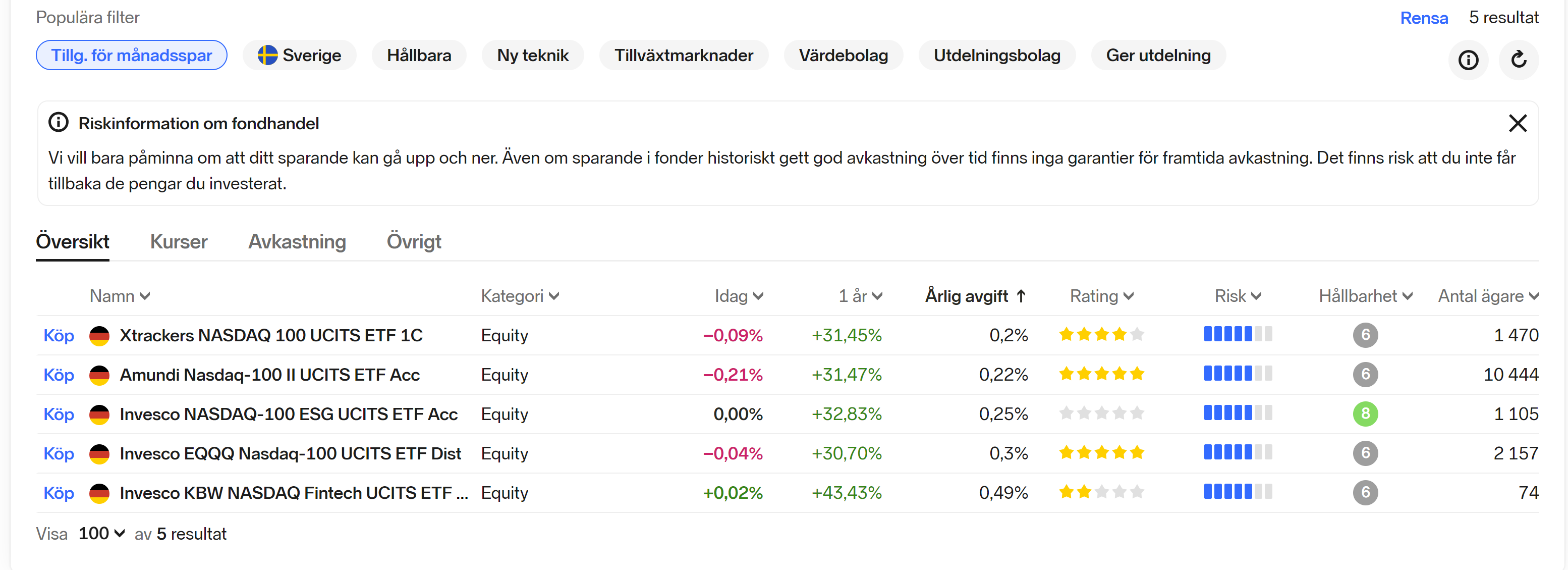Click the info icon next to refresh
This screenshot has width=1568, height=570.
tap(1468, 60)
